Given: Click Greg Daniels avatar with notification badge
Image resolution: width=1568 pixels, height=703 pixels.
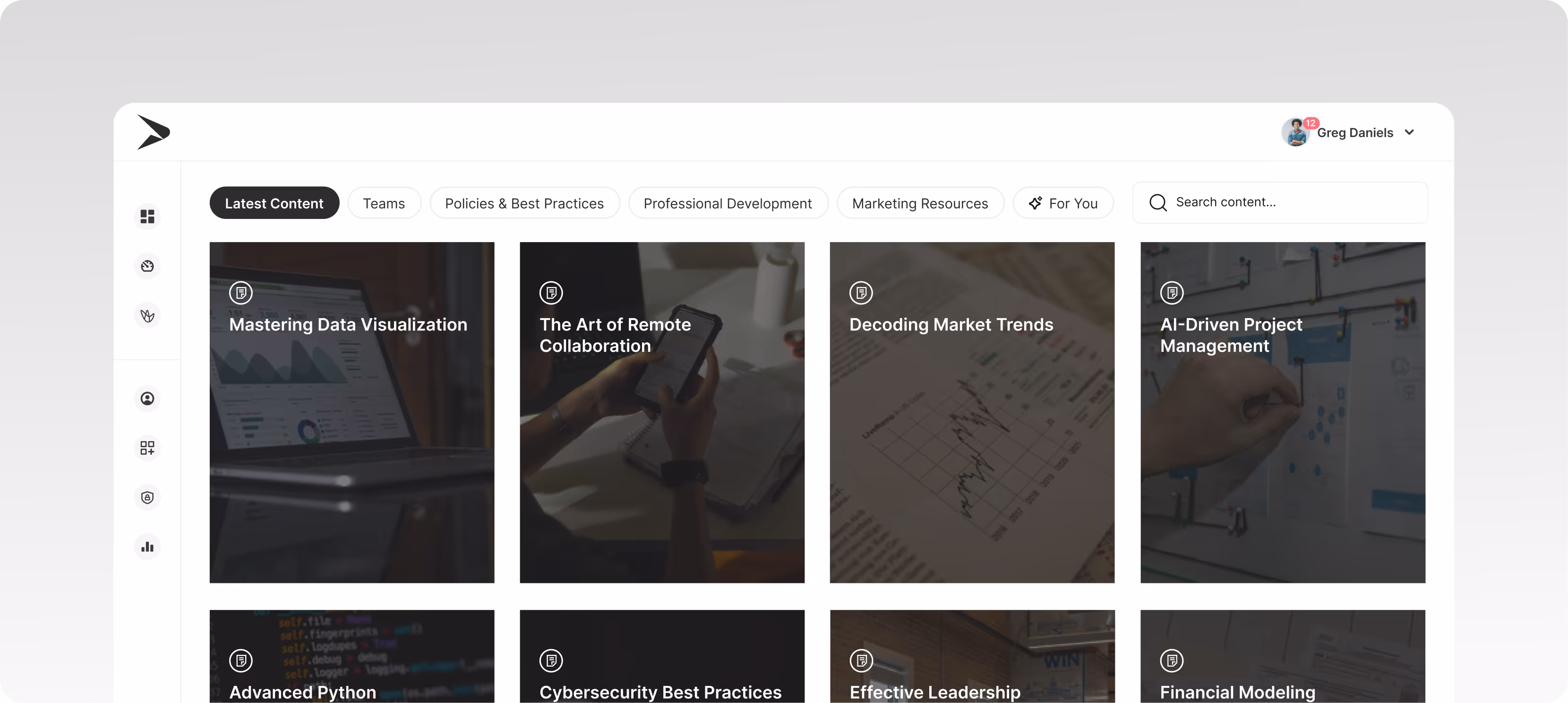Looking at the screenshot, I should pyautogui.click(x=1295, y=132).
